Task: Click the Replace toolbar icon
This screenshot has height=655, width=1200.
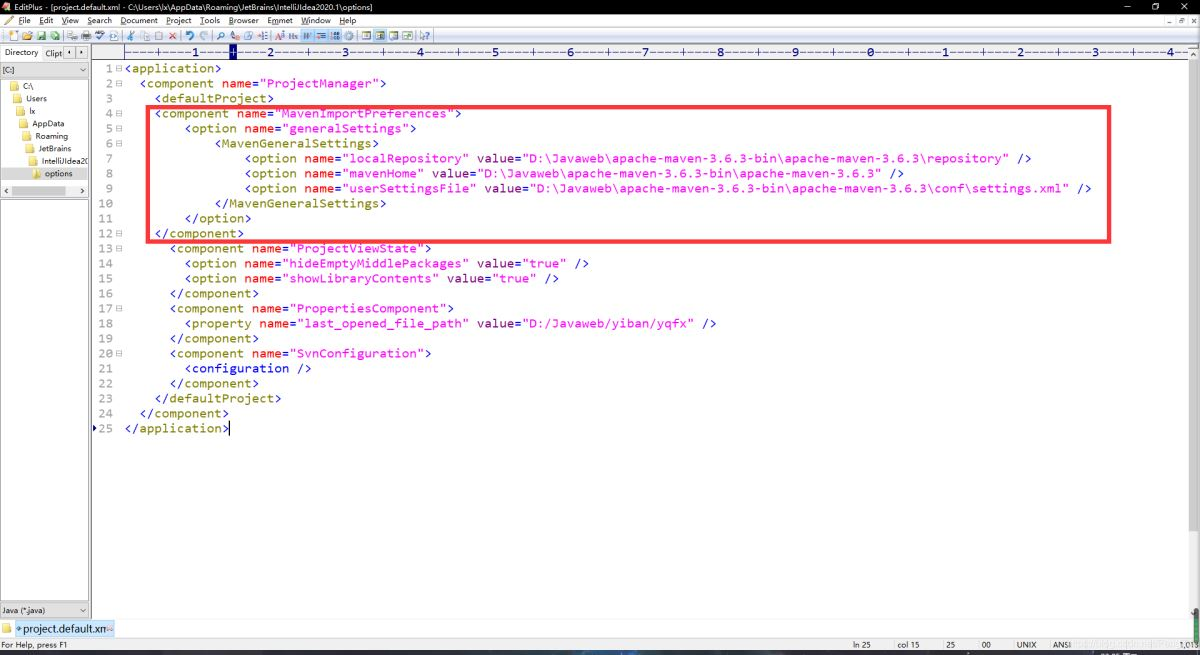Action: [x=234, y=36]
